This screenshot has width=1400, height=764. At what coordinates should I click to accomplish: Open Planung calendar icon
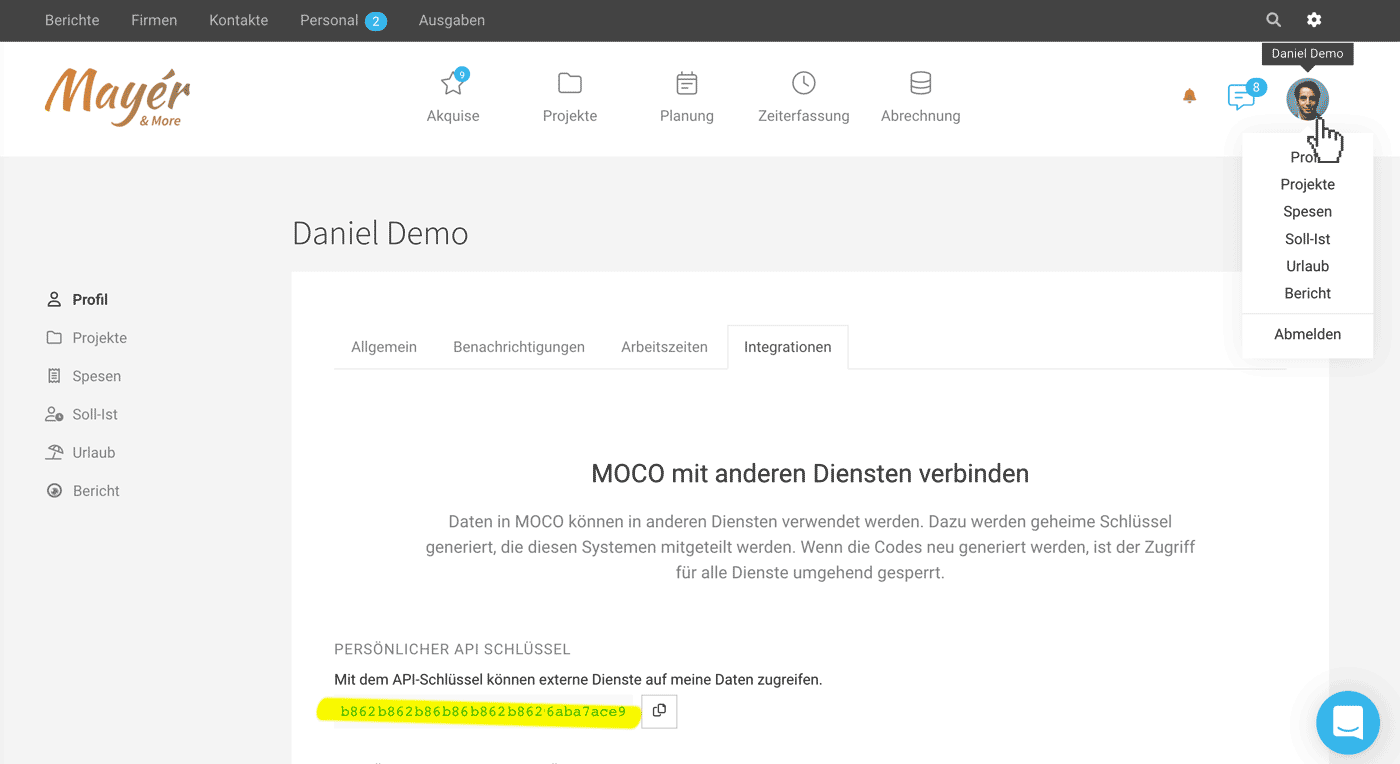pos(687,83)
